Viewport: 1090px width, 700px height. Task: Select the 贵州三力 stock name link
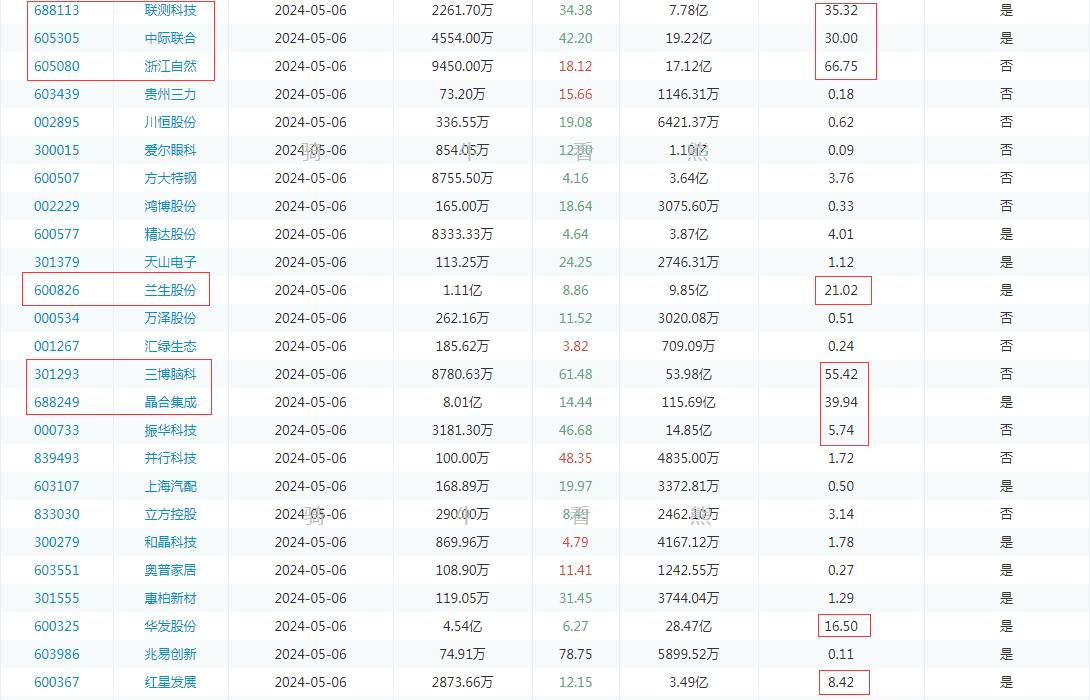[170, 95]
